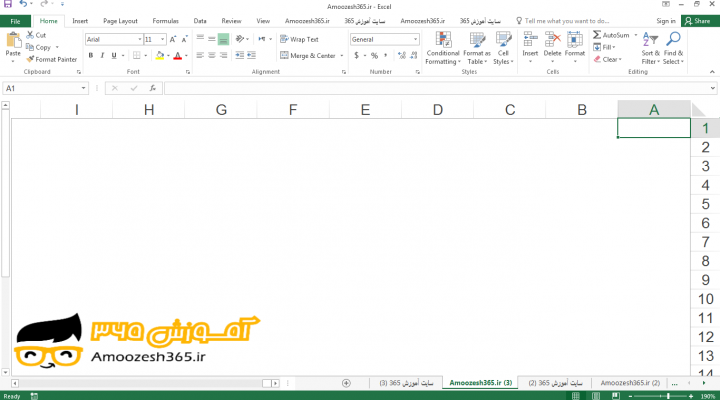Save workbook via Quick Access icon
720x400 pixels.
pyautogui.click(x=8, y=4)
